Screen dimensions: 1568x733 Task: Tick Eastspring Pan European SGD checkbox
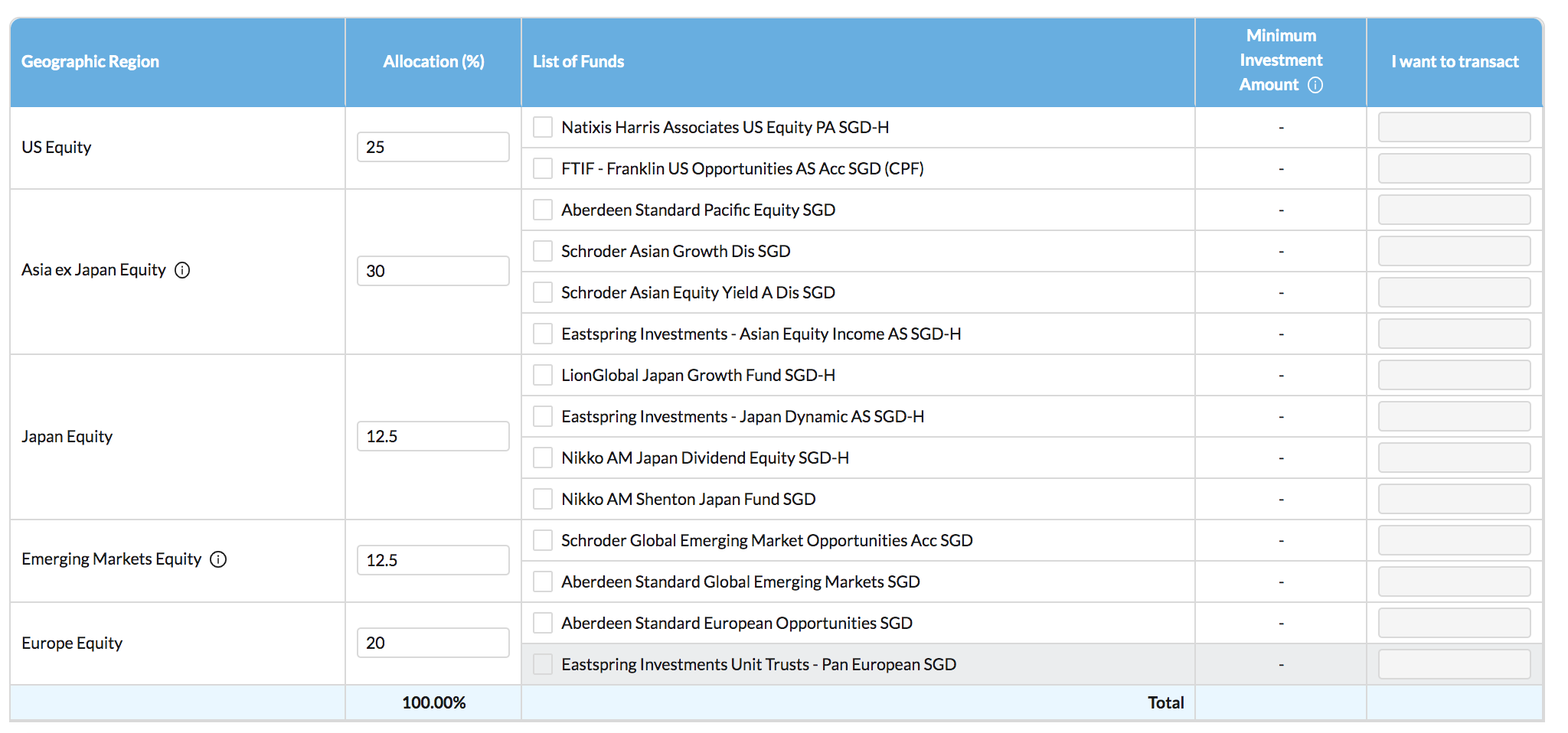point(543,664)
